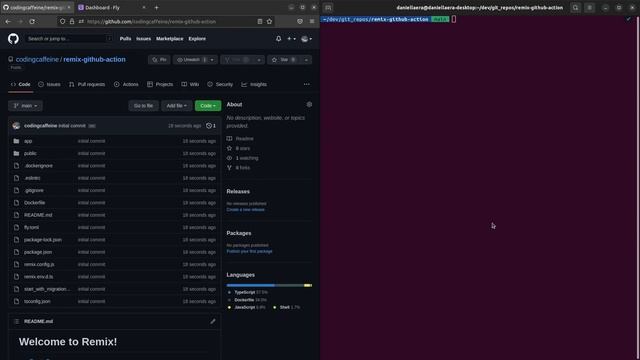Click the Go to file button
The width and height of the screenshot is (640, 360).
[x=143, y=106]
